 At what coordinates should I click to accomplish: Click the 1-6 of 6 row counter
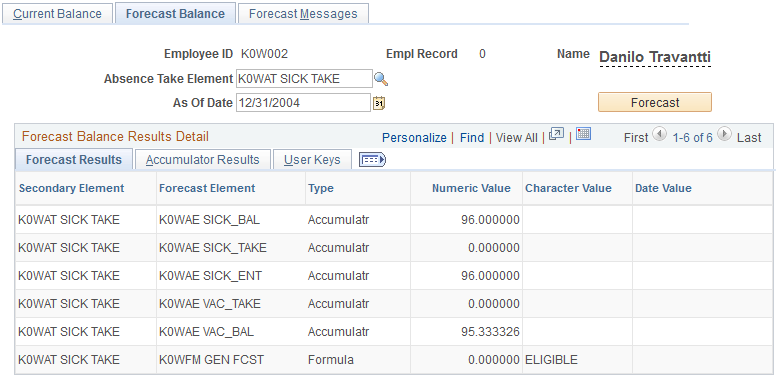692,138
